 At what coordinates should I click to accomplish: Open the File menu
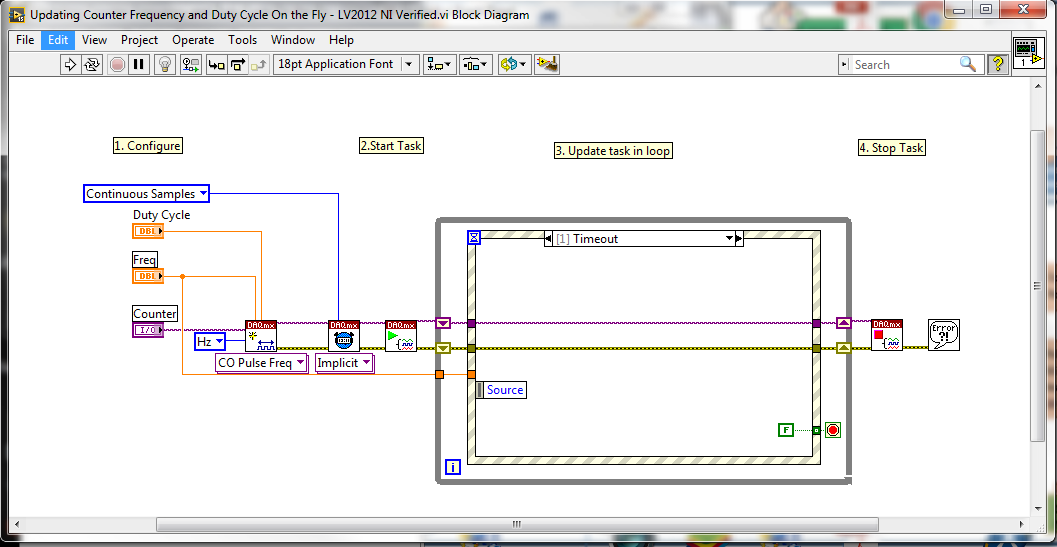[25, 40]
